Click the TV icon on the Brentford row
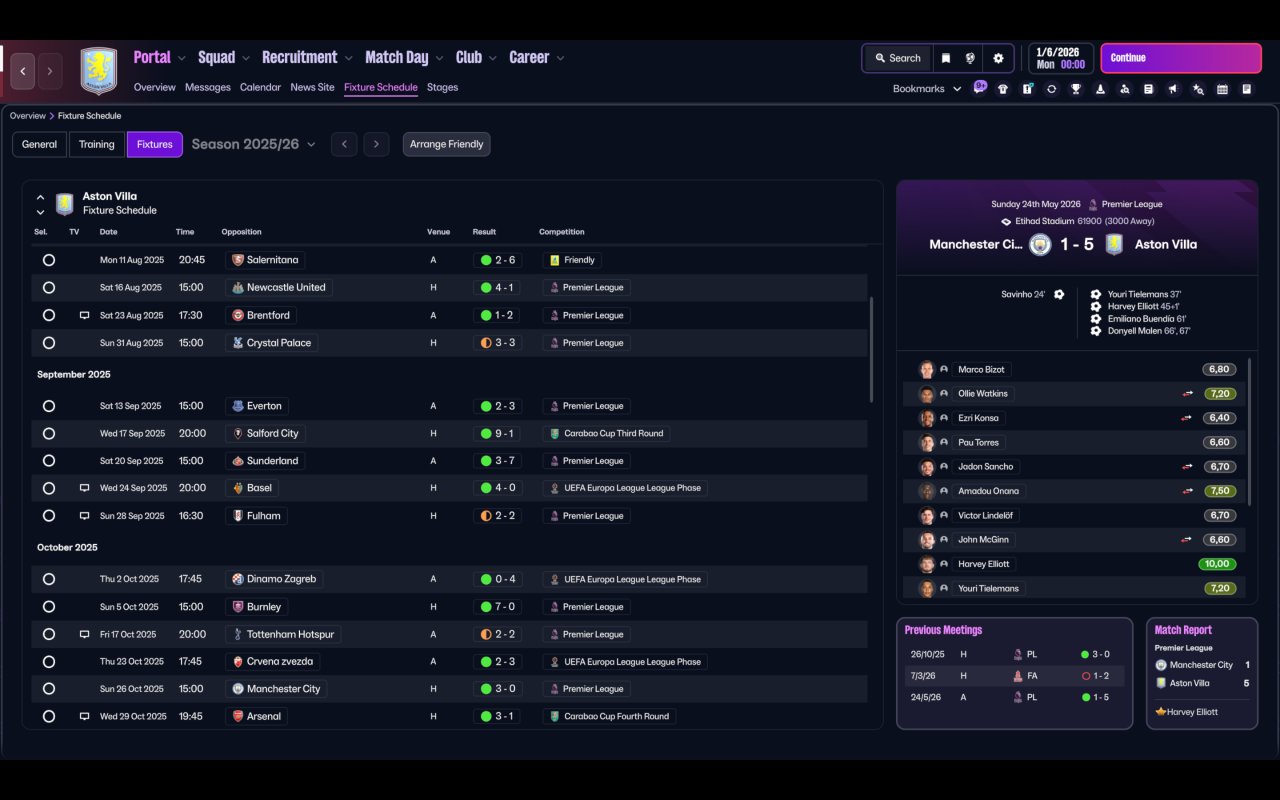Screen dimensions: 1280x800 [x=84, y=315]
